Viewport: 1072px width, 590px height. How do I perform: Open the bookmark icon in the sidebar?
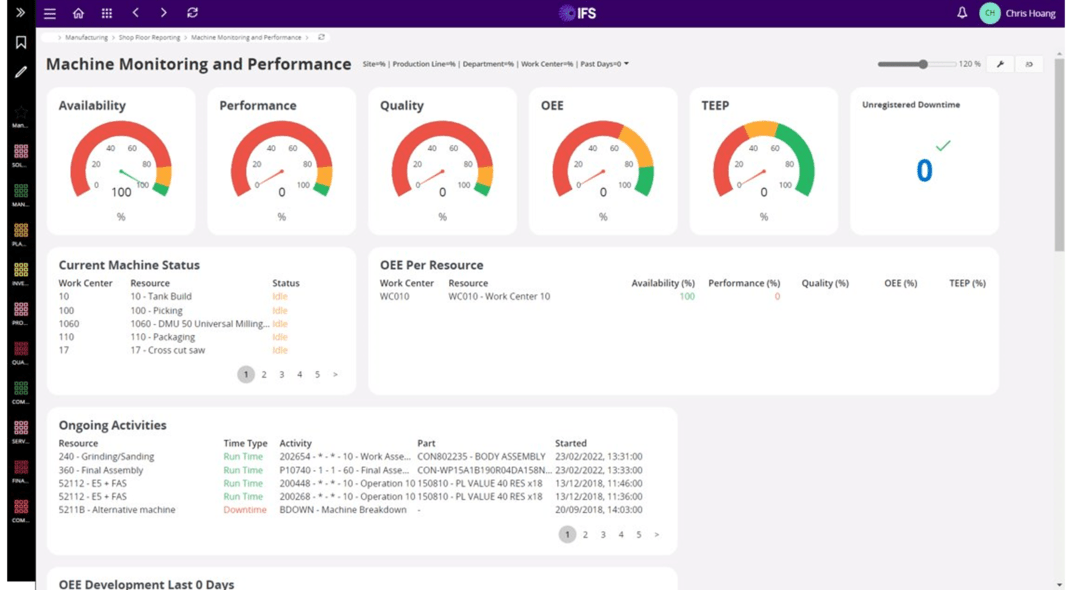(21, 43)
